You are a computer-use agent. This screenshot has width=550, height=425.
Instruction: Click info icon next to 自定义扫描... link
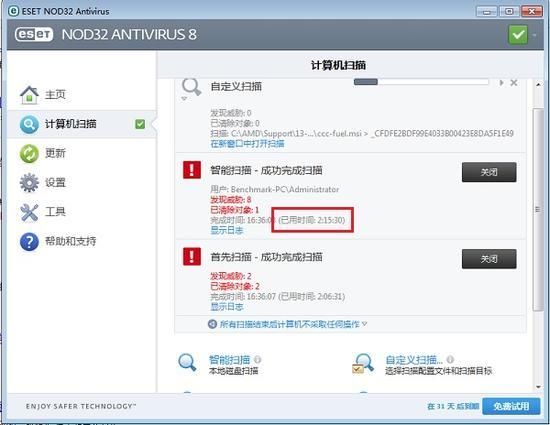click(x=450, y=359)
